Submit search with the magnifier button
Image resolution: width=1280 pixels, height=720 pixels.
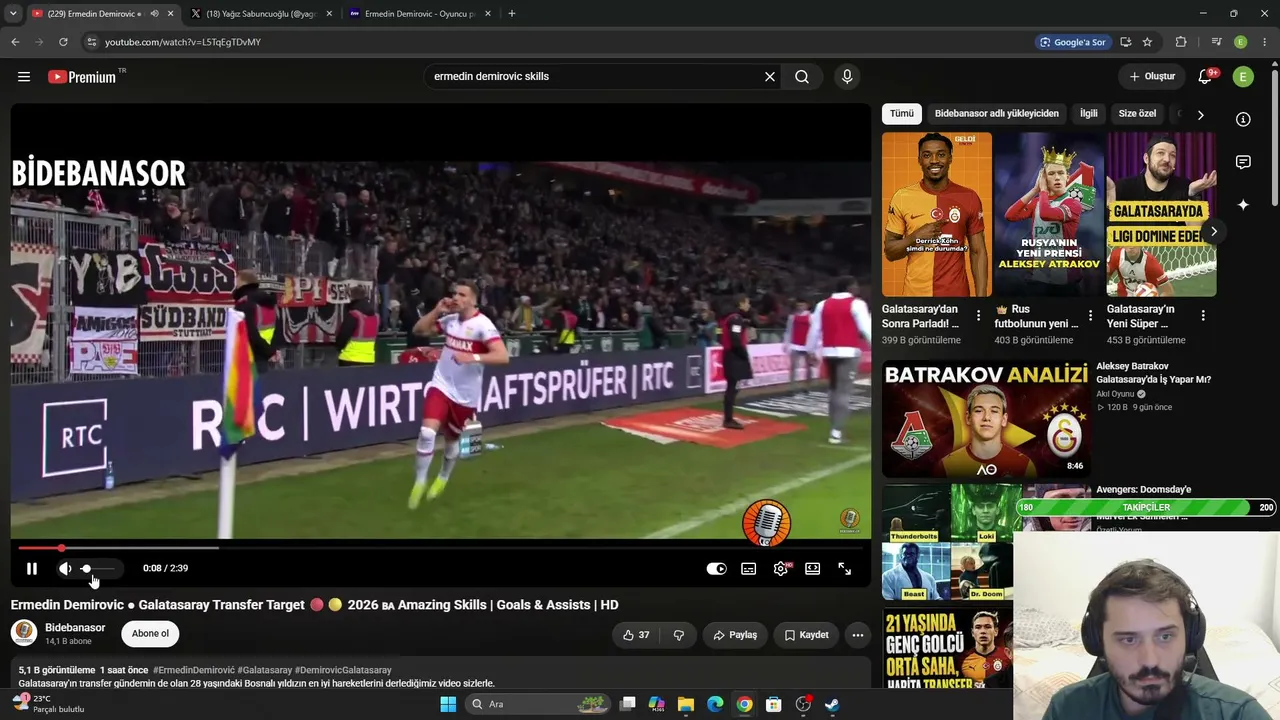[x=802, y=77]
